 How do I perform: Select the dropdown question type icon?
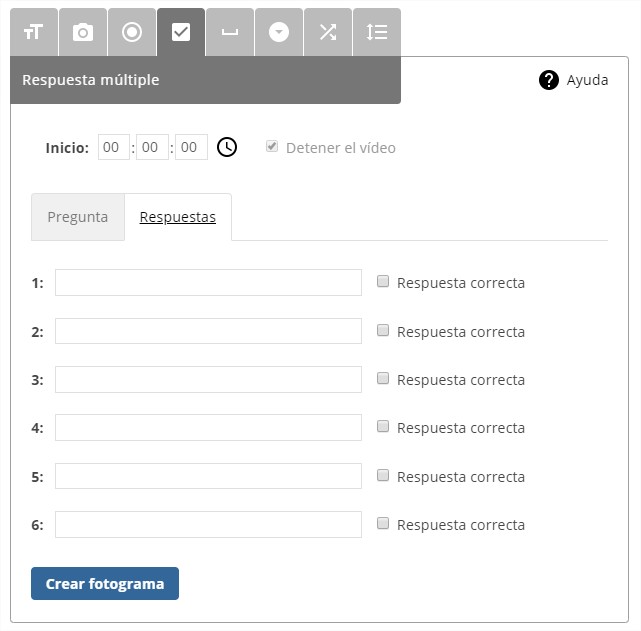pyautogui.click(x=279, y=32)
